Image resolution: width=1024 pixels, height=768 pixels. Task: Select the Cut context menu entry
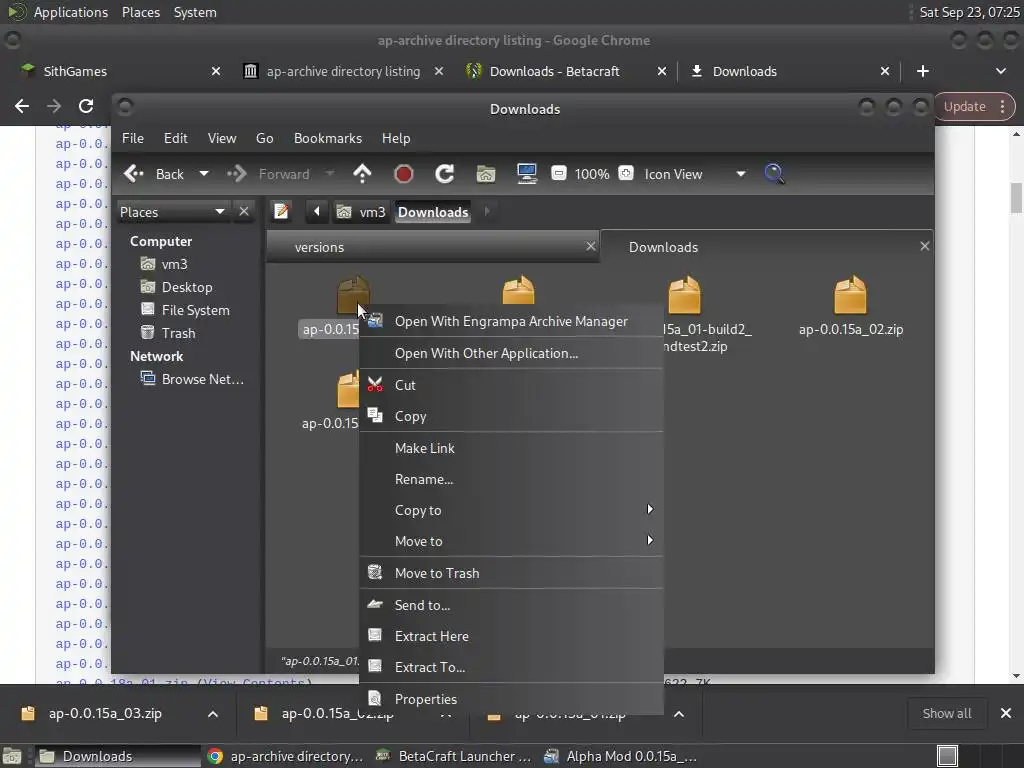(511, 385)
